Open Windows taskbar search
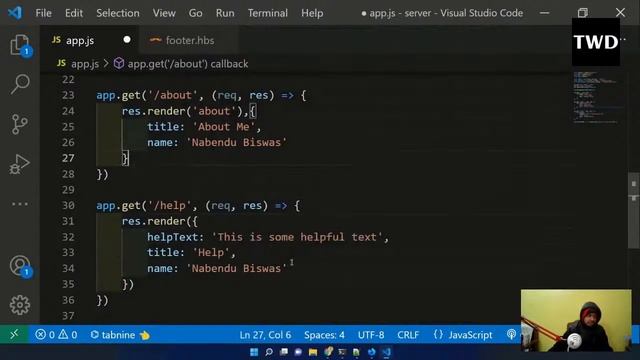 click(x=269, y=352)
